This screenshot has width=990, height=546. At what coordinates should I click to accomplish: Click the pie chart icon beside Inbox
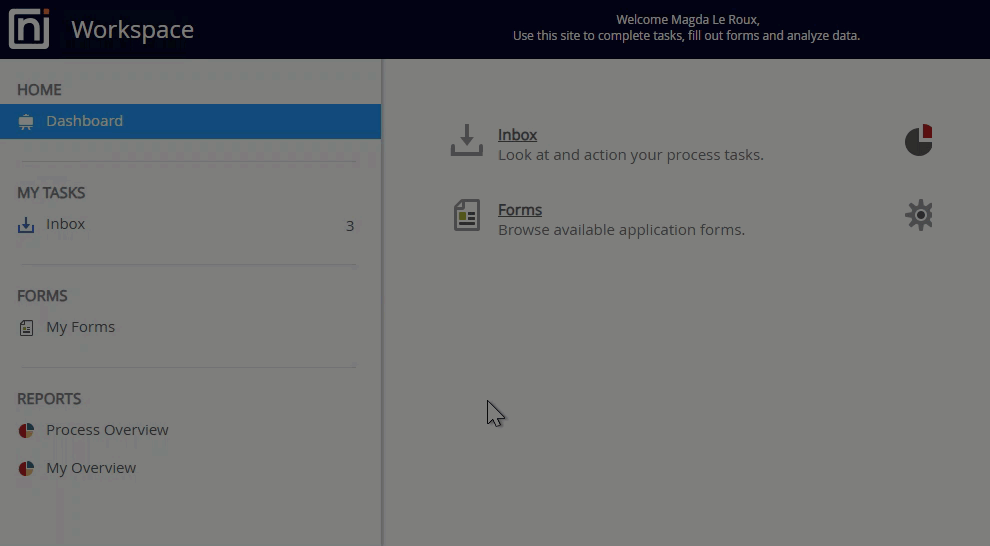(x=919, y=139)
